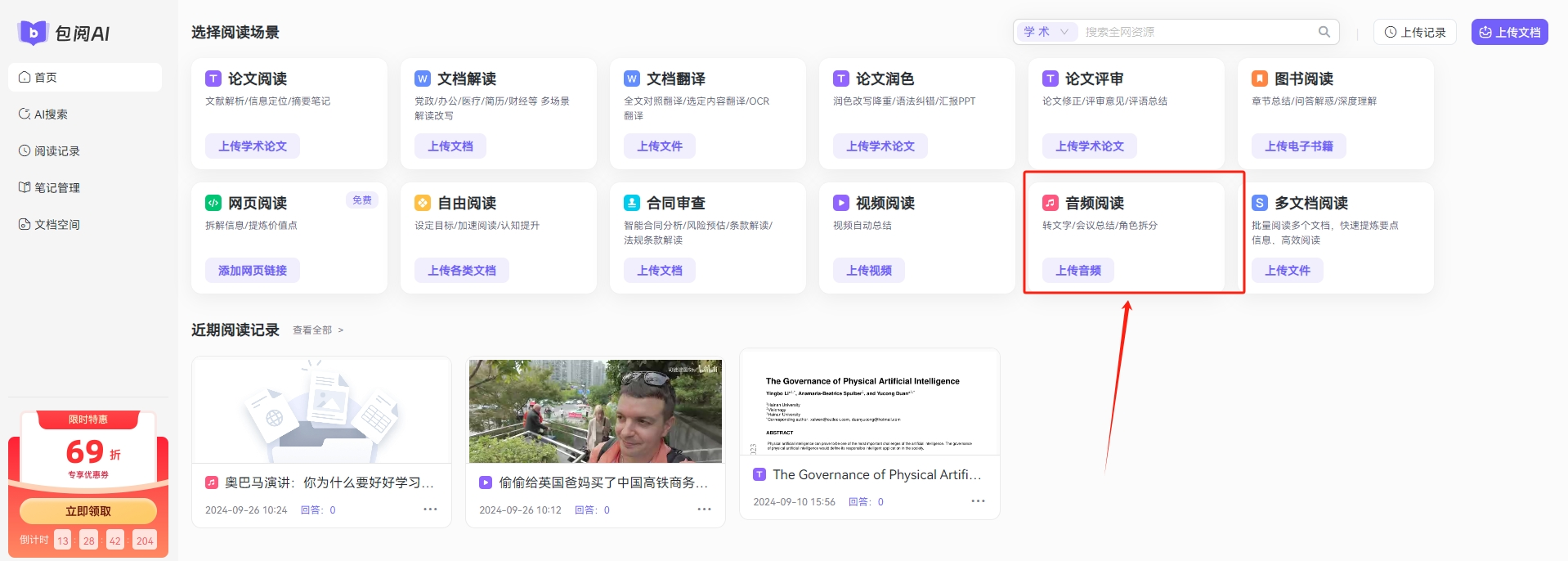Click 上传音频 button
This screenshot has width=1568, height=561.
tap(1078, 271)
